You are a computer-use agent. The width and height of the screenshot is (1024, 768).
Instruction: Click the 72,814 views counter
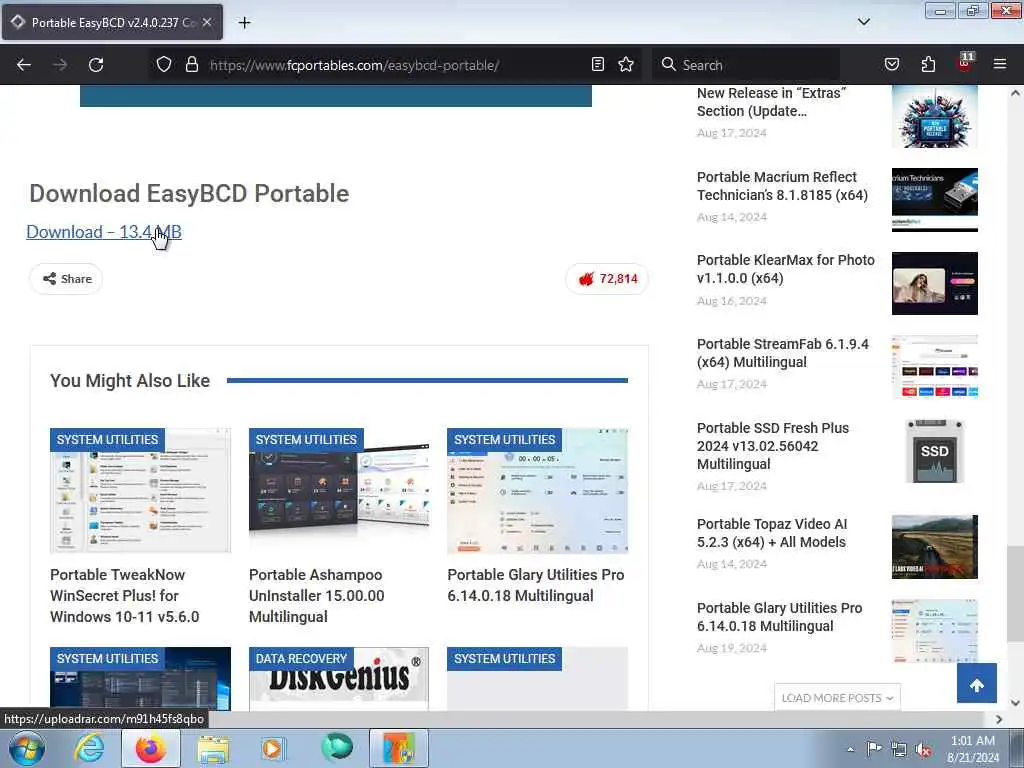607,279
